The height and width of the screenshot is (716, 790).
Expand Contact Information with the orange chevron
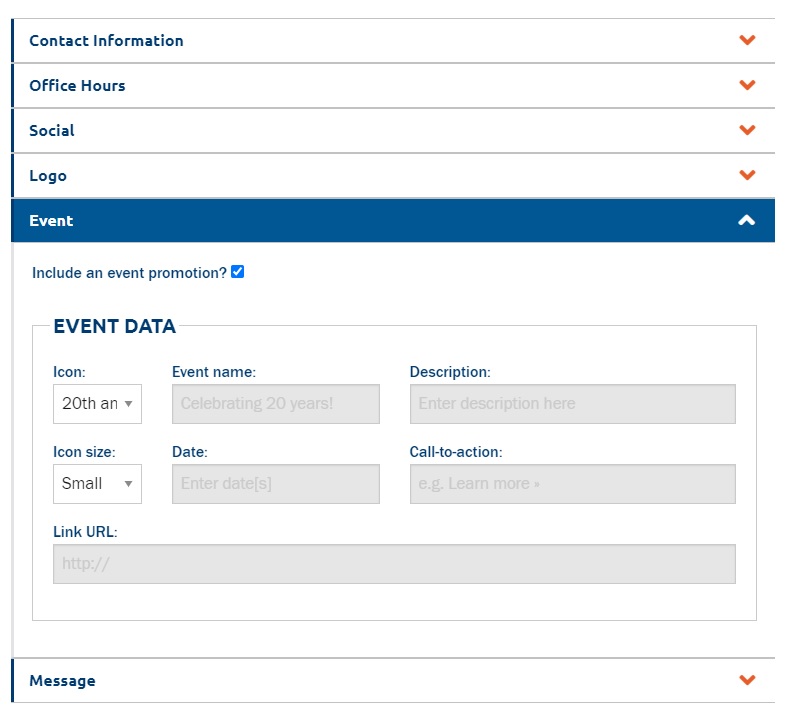point(747,40)
